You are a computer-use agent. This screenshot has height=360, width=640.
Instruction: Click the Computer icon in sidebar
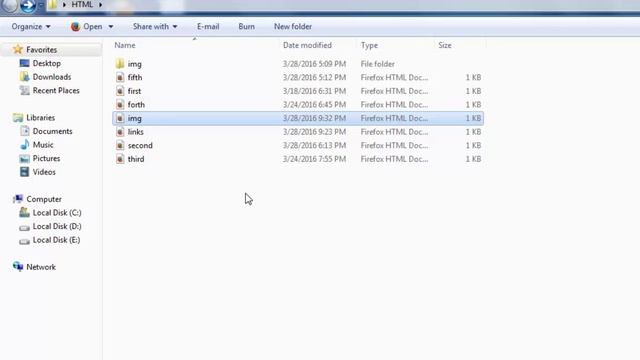18,199
